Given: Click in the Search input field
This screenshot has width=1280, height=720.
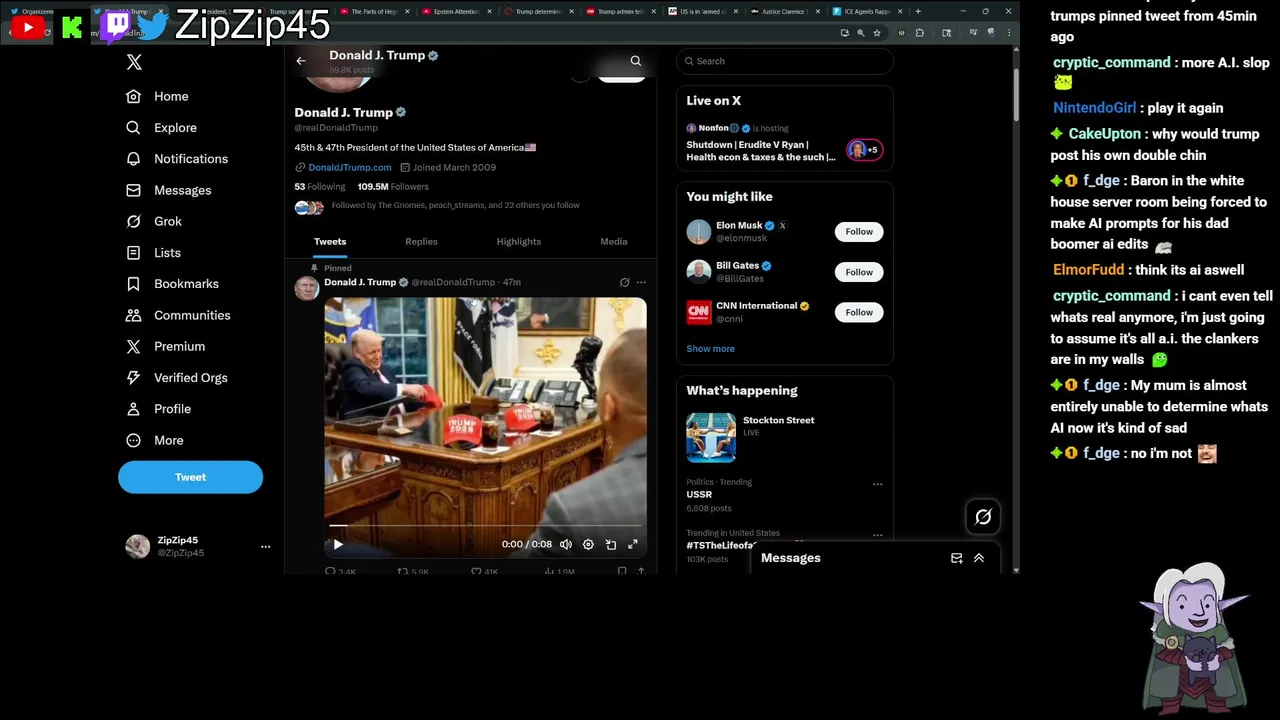Looking at the screenshot, I should pos(785,61).
